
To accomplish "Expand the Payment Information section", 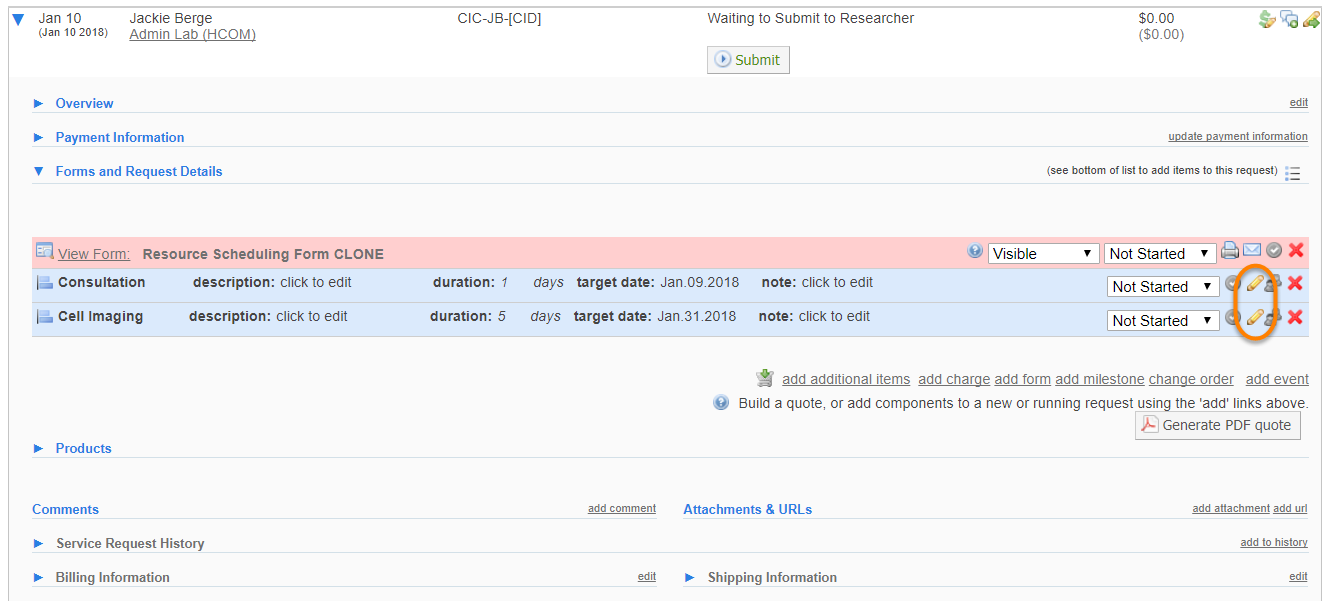I will coord(119,137).
